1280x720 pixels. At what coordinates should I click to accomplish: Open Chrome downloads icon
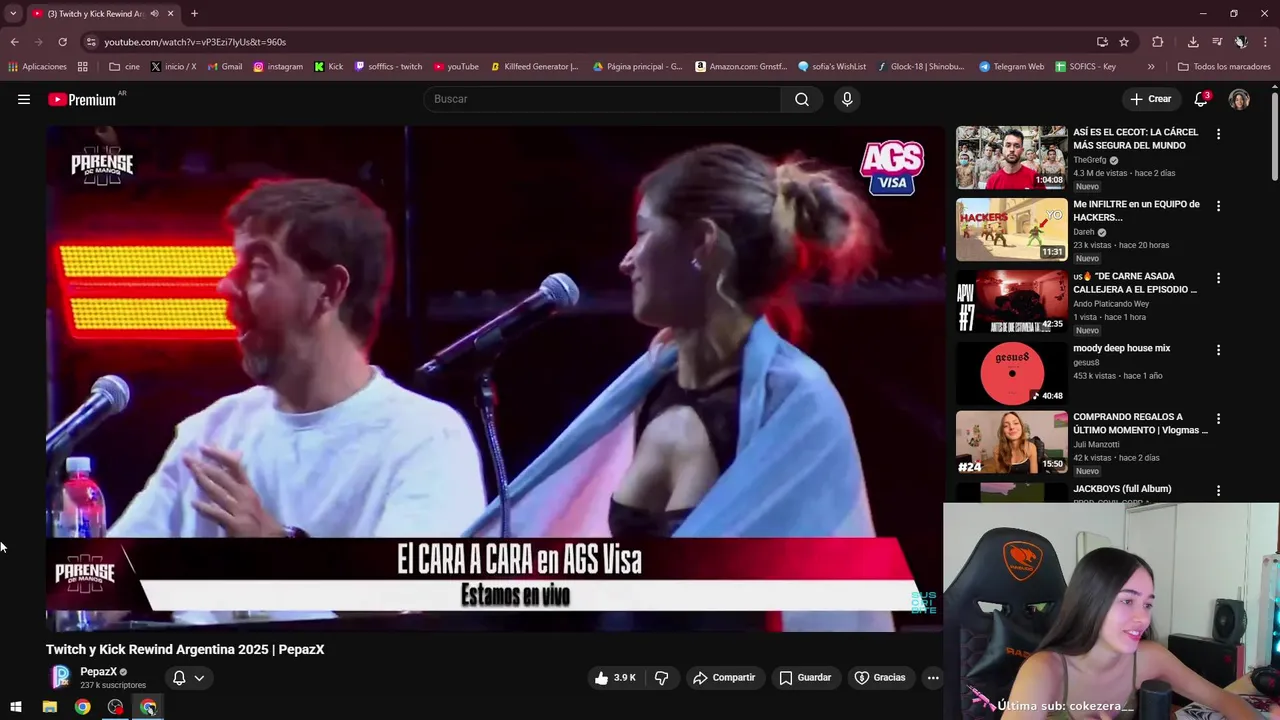point(1193,42)
